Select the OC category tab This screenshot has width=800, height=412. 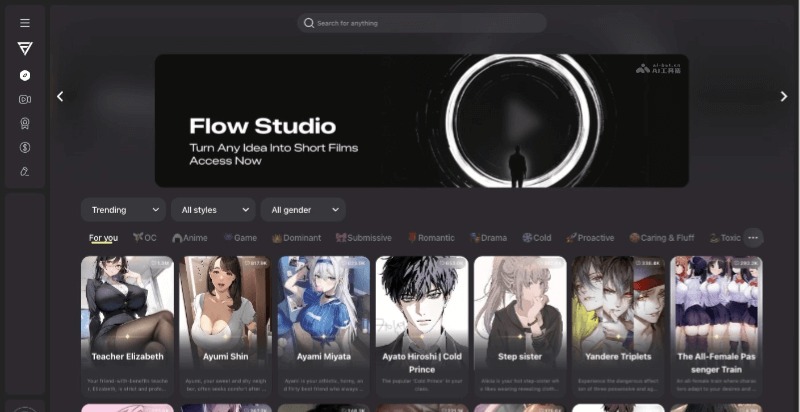[x=144, y=238]
